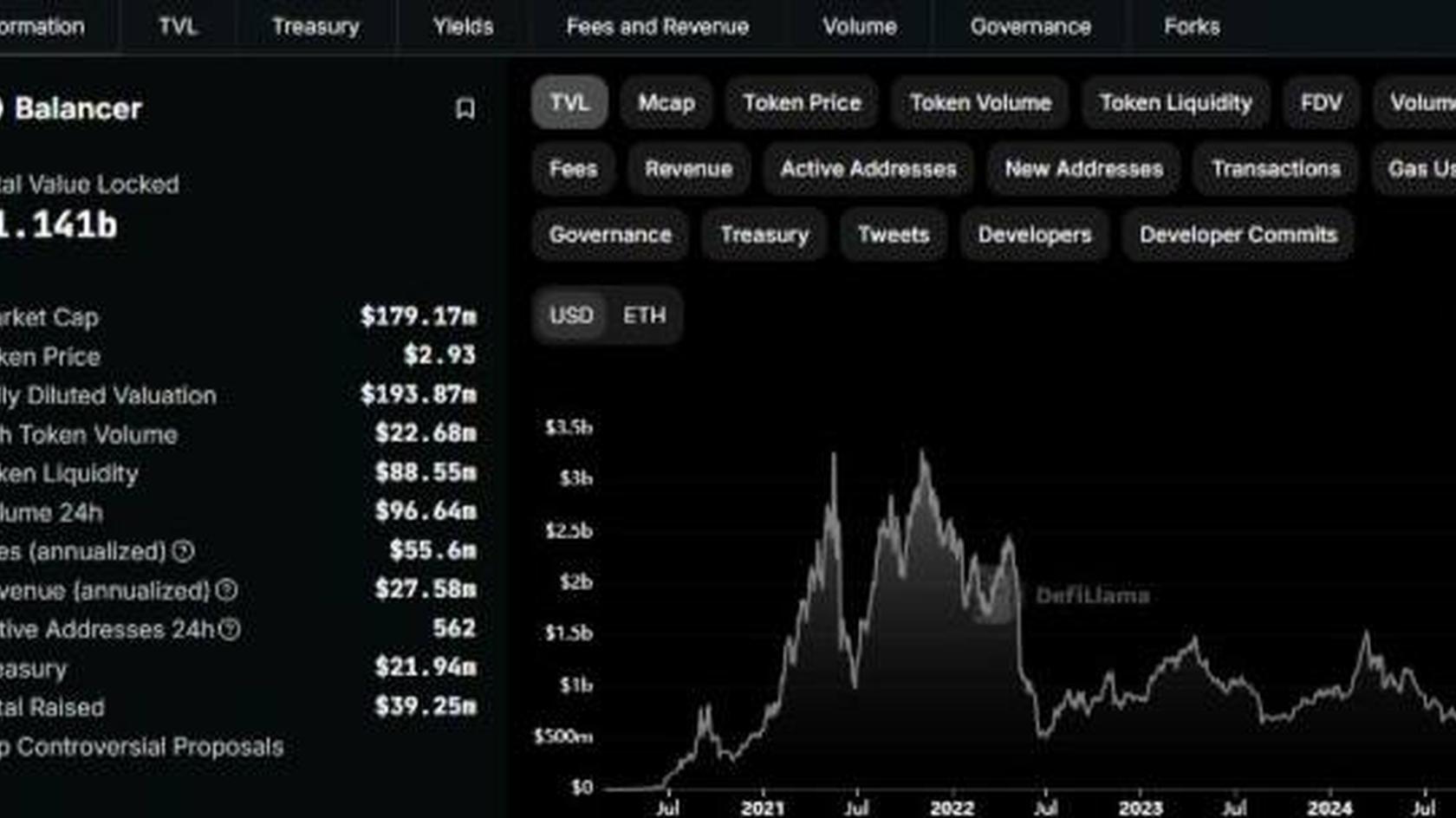The width and height of the screenshot is (1456, 818).
Task: Click the $3.5b y-axis label
Action: coord(569,426)
